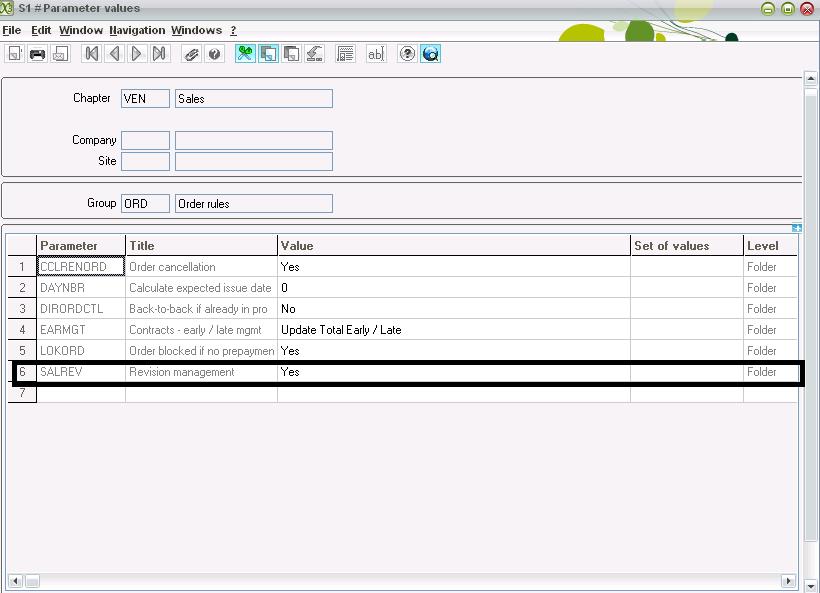Click the Revision management title cell
Screen dimensions: 820x593
201,372
